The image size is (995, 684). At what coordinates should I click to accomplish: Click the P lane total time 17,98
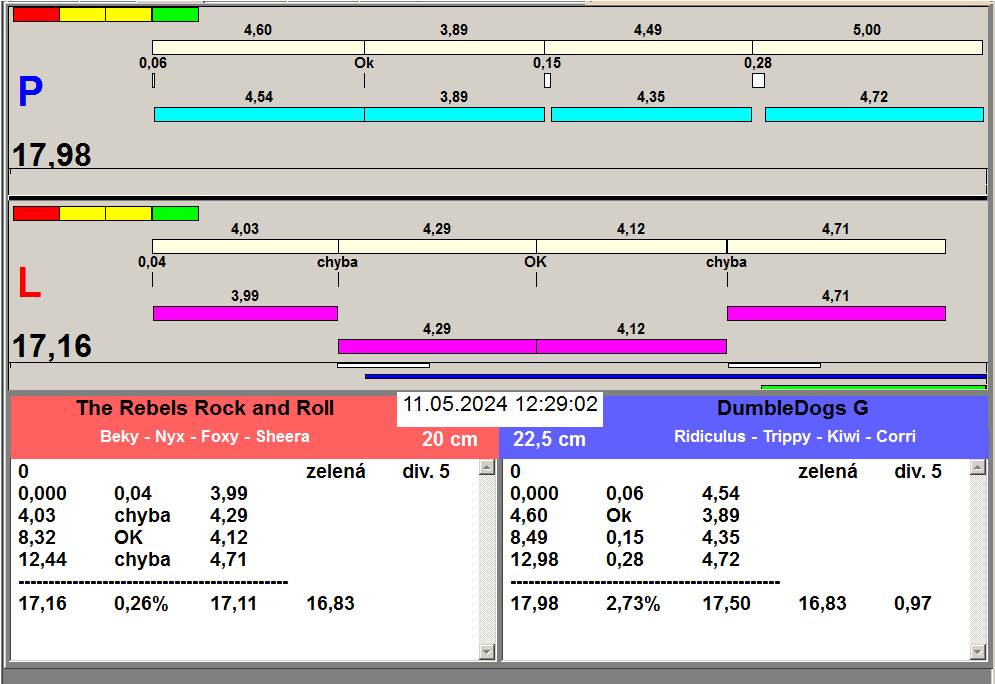52,154
